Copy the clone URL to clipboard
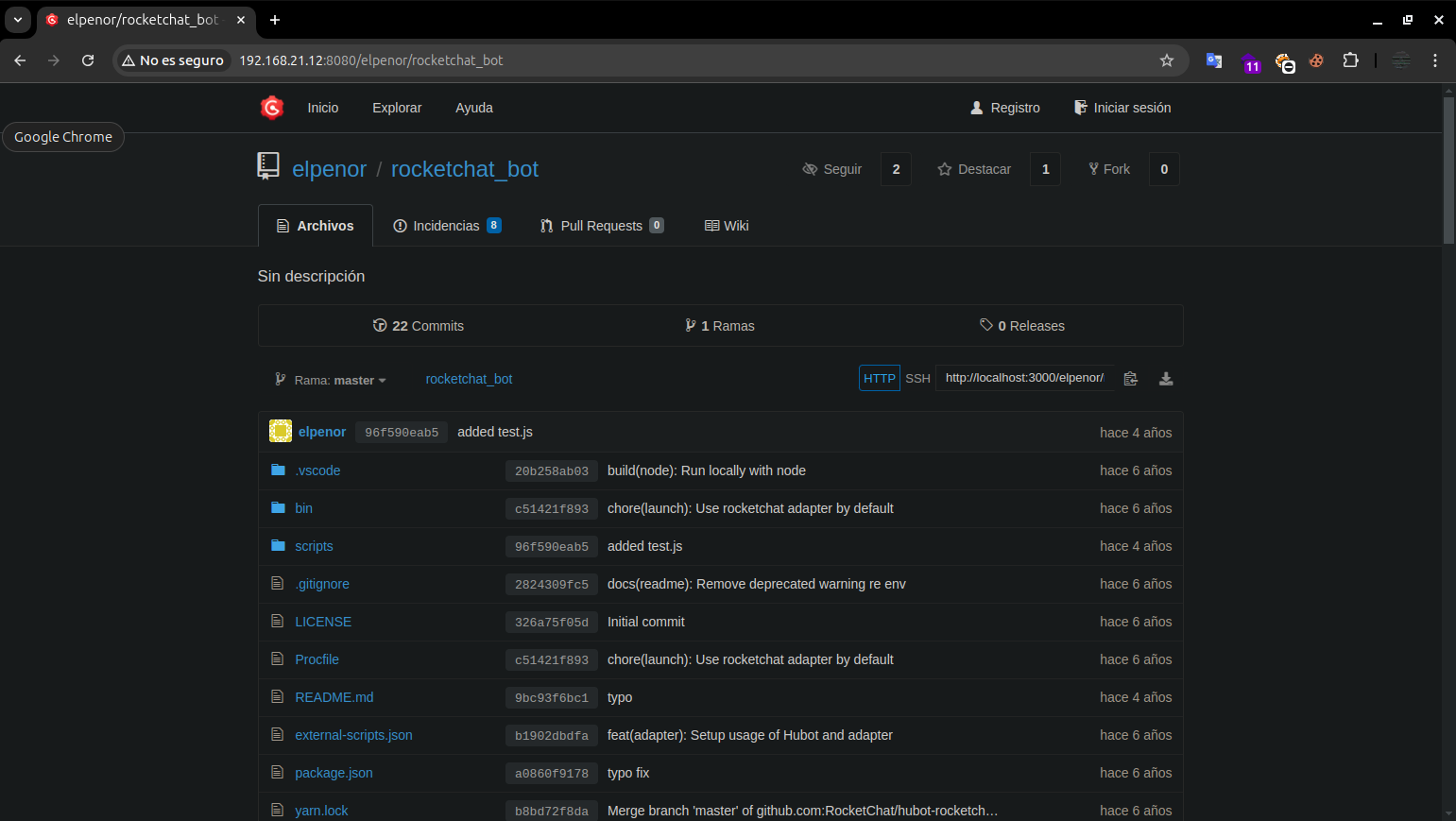 (x=1130, y=379)
